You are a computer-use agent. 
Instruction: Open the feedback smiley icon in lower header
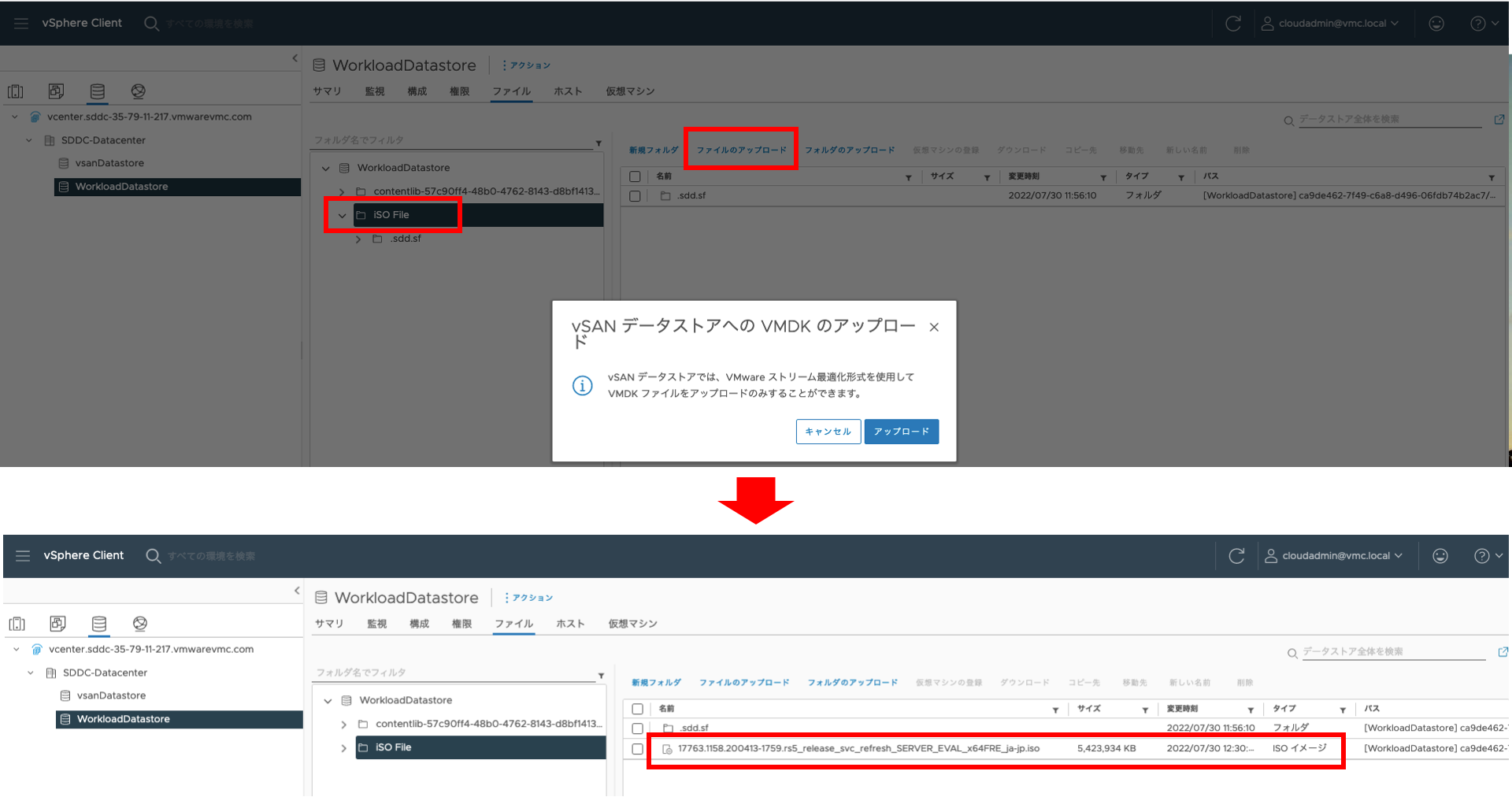pos(1440,556)
